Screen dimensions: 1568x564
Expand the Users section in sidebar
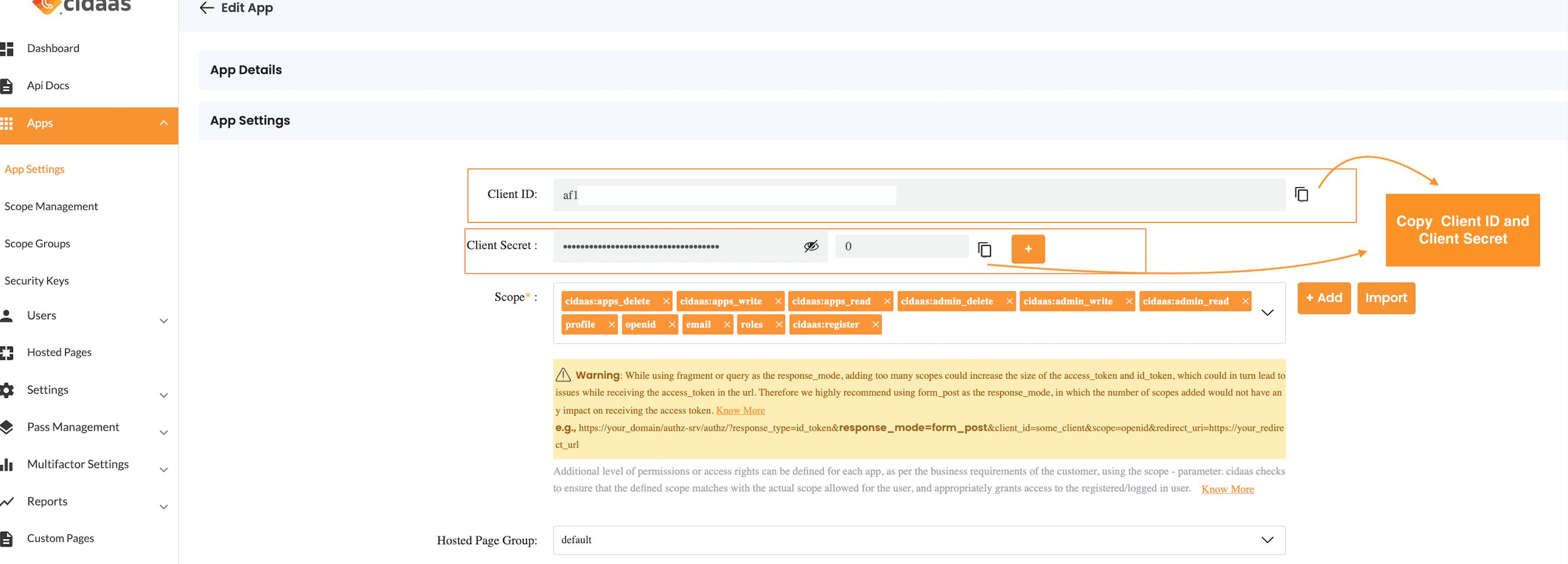163,321
